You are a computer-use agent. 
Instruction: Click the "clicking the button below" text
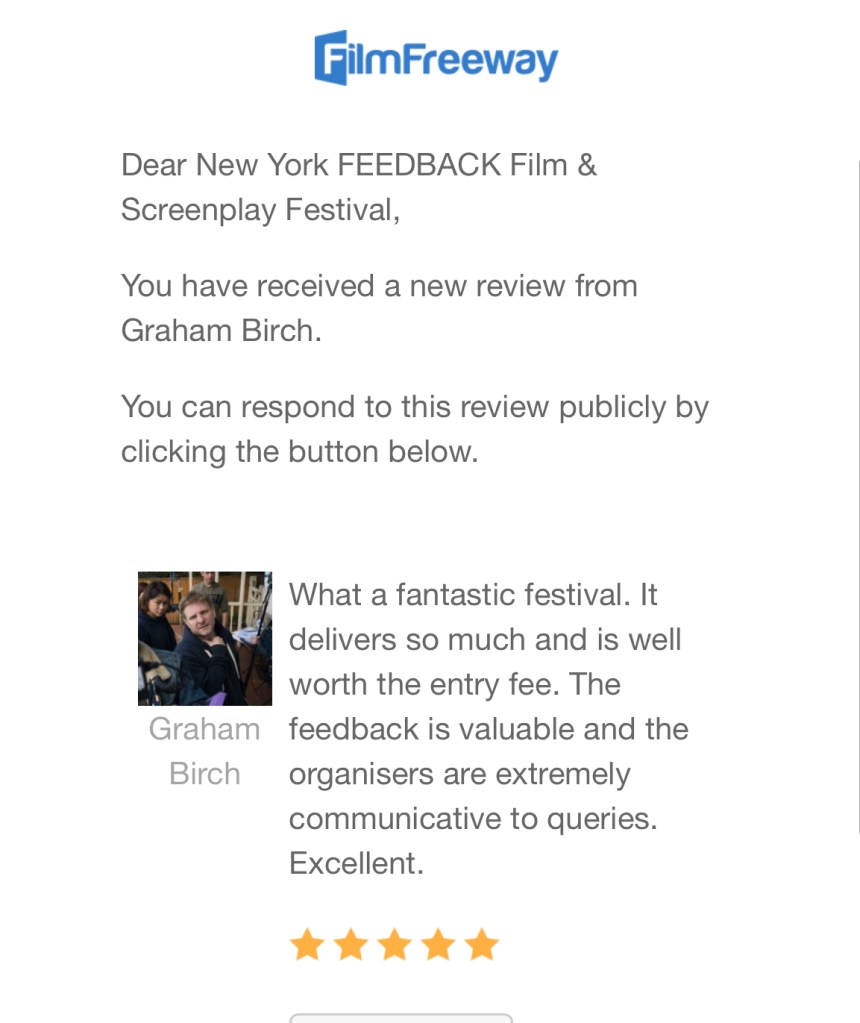click(x=299, y=452)
